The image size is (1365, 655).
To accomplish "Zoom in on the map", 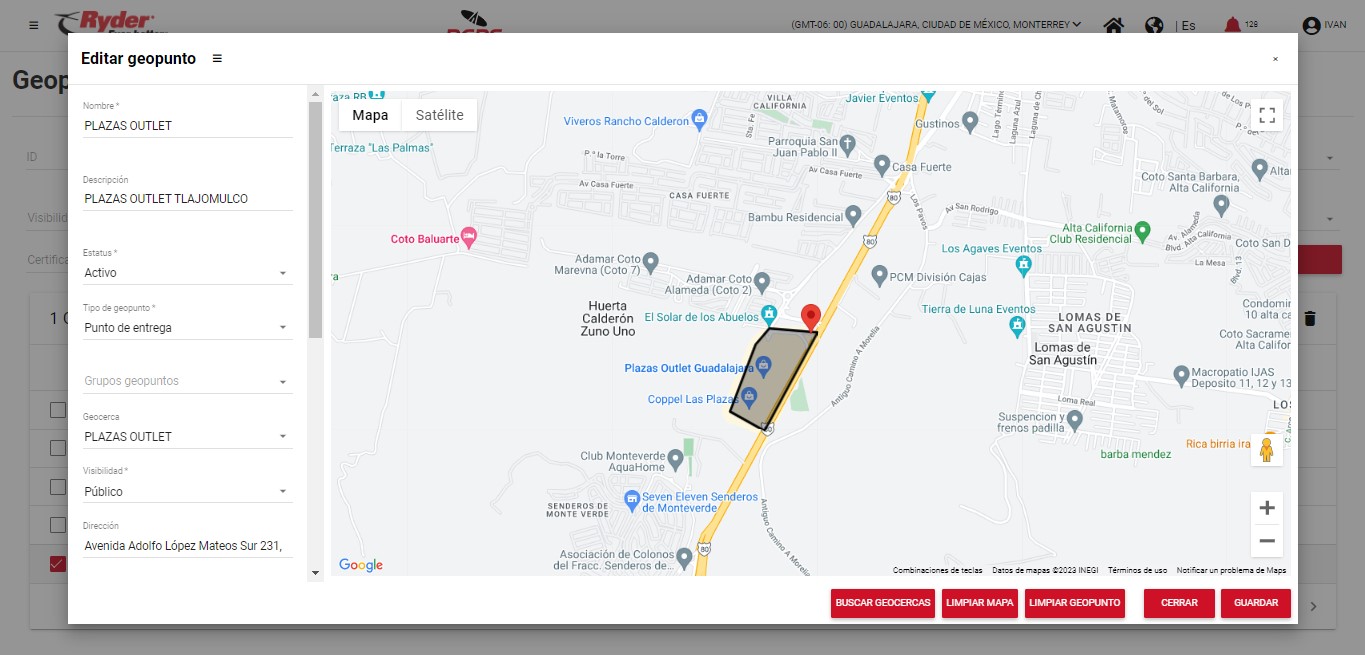I will (1266, 508).
